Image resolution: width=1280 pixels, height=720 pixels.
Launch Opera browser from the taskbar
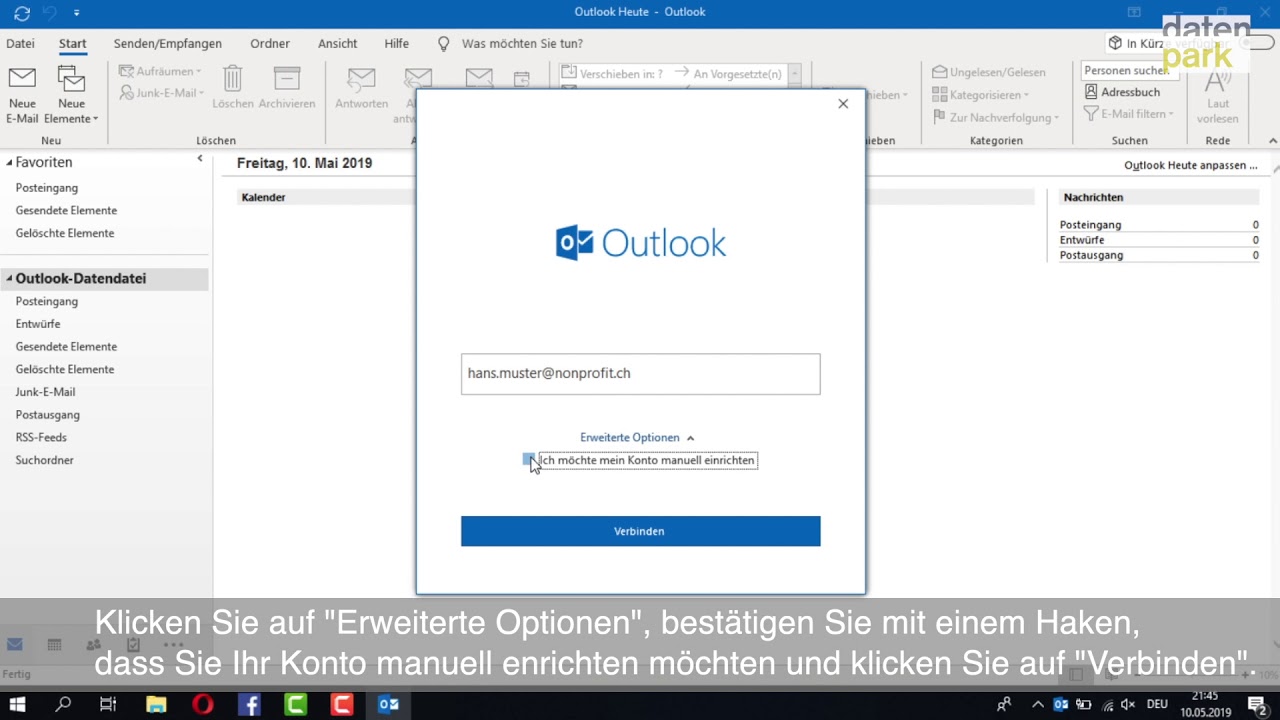coord(202,705)
